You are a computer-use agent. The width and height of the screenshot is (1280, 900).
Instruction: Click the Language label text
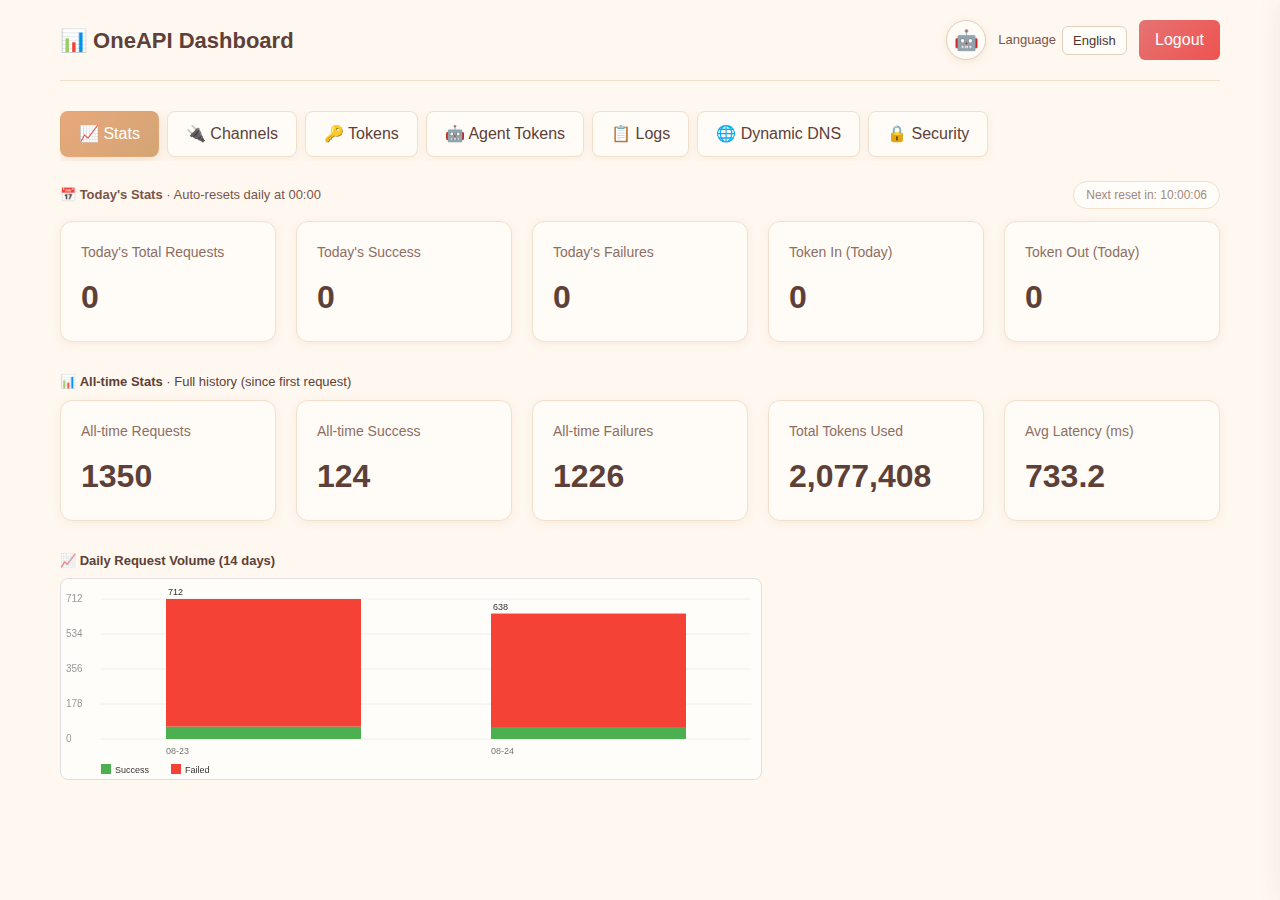(x=1027, y=40)
